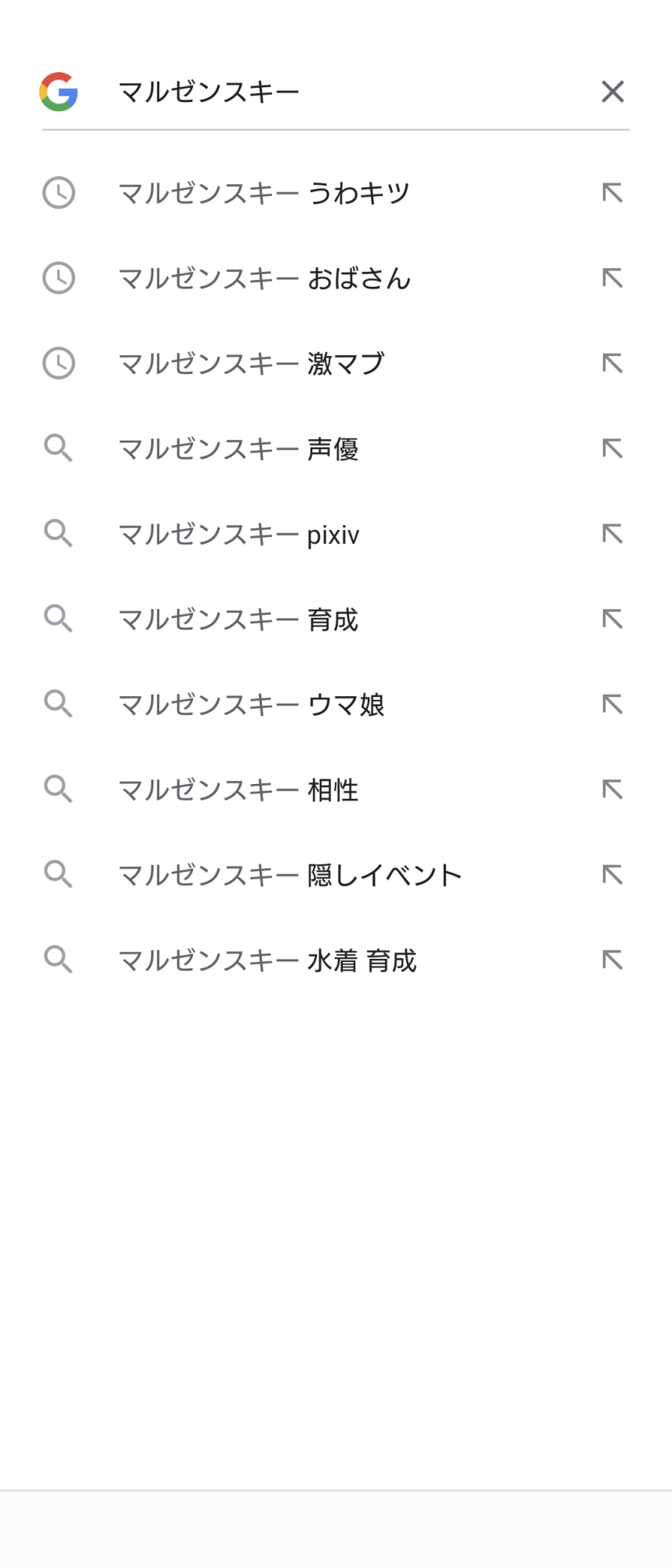Screen dimensions: 672x1568
Task: Select suggestion マルゼンスキー 声優
Action: point(238,448)
